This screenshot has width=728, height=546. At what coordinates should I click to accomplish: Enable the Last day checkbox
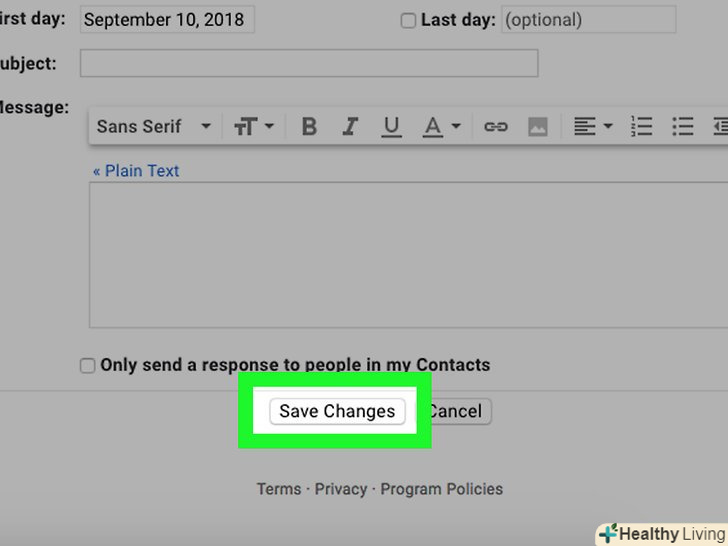click(x=408, y=20)
